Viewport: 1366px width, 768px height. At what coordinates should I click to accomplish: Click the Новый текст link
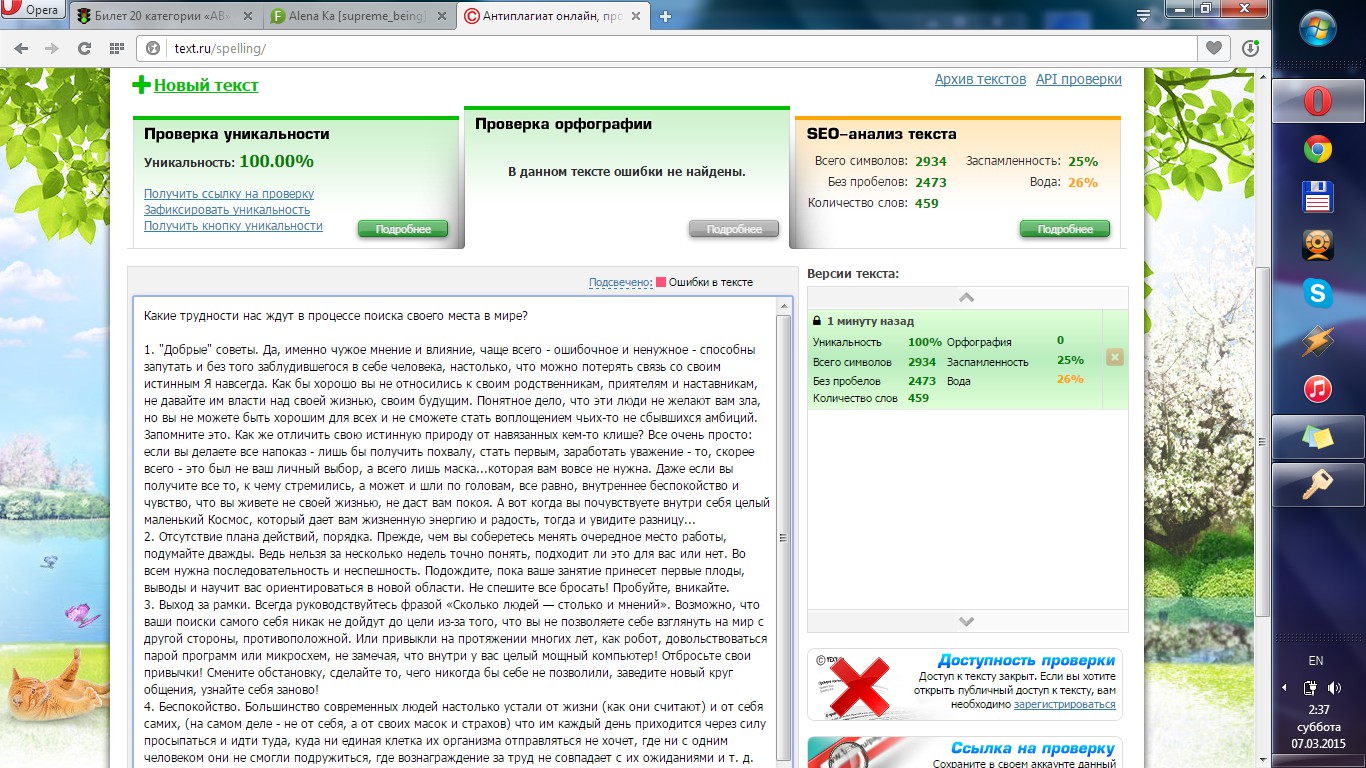click(x=206, y=85)
